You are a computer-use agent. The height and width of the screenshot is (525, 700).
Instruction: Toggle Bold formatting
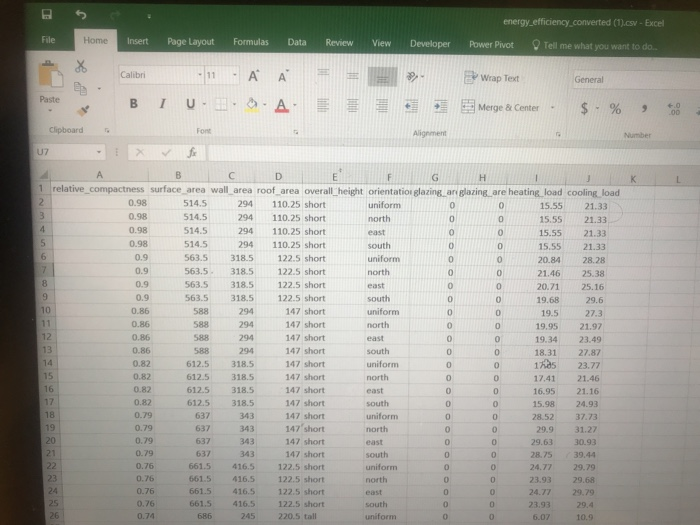[x=133, y=104]
